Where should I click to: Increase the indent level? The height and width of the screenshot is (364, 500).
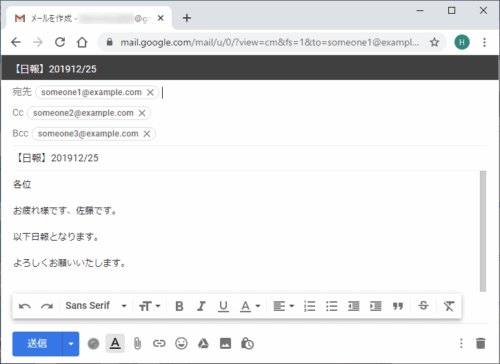click(376, 306)
